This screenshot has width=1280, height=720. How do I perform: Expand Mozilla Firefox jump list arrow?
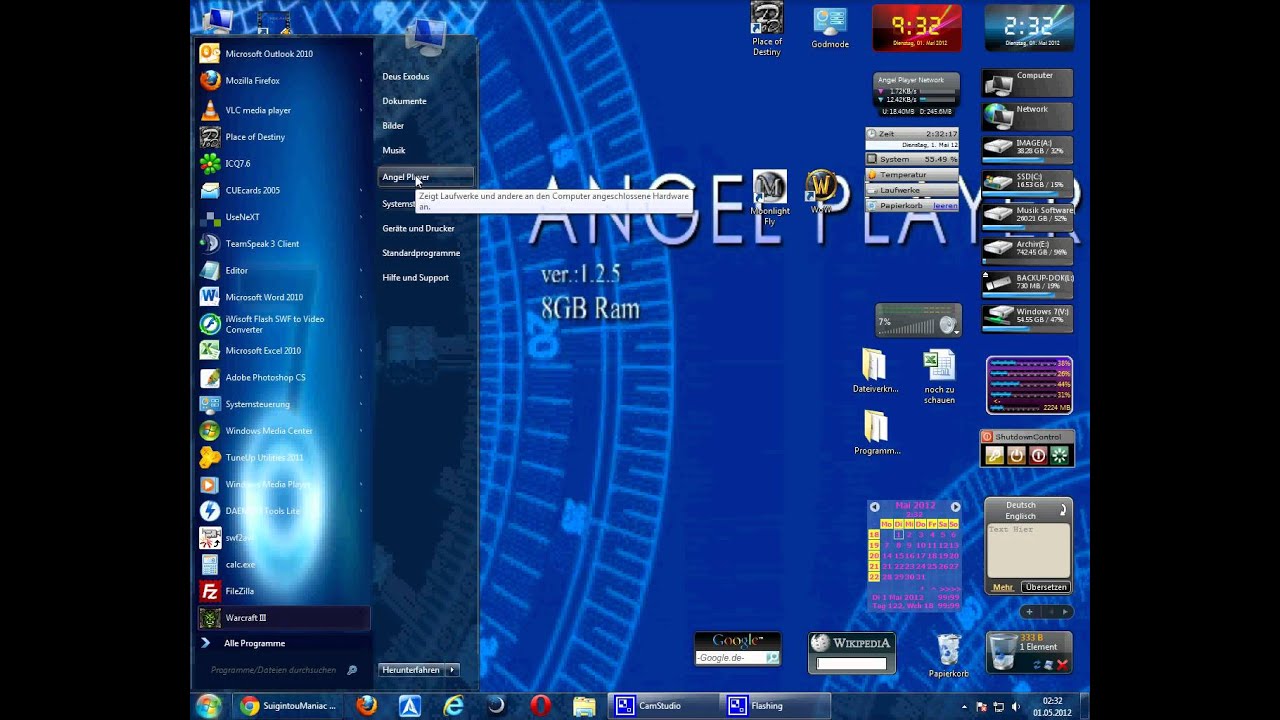[361, 81]
